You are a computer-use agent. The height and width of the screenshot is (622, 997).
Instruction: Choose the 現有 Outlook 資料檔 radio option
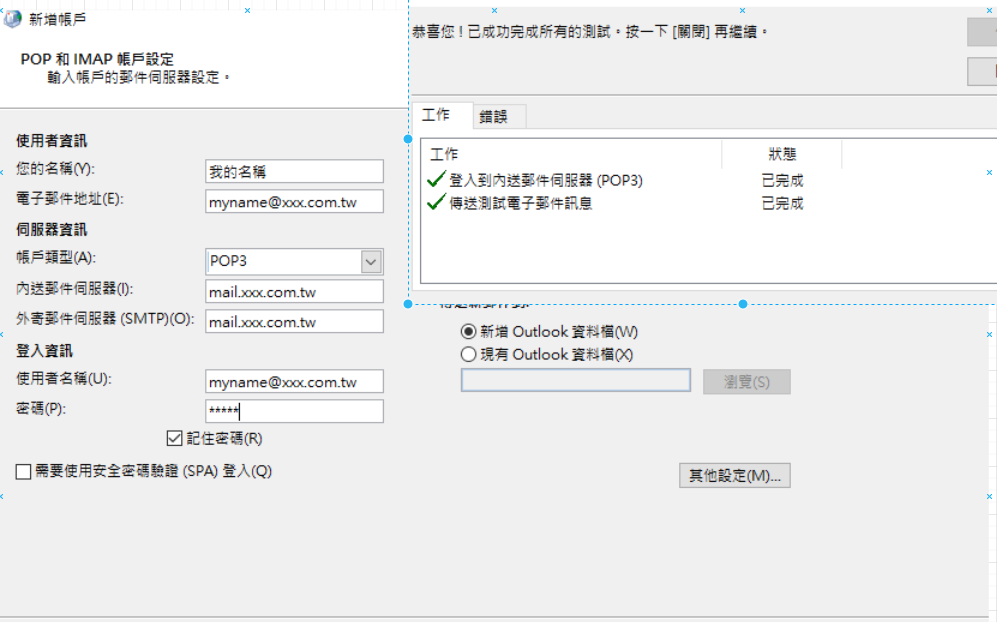(x=468, y=354)
